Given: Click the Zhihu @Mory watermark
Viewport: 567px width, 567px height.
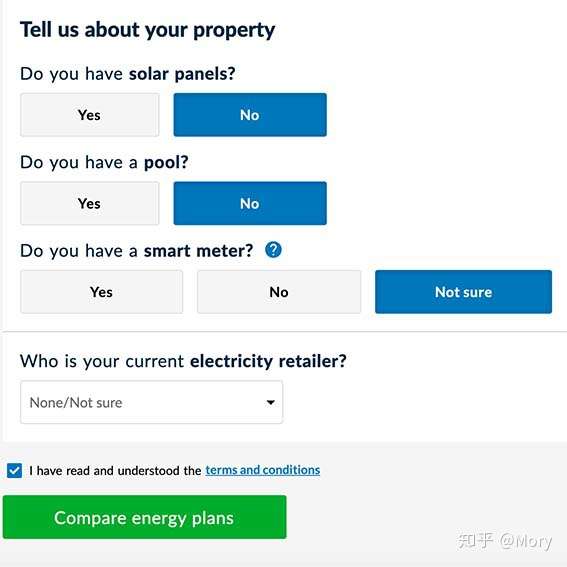Looking at the screenshot, I should (505, 541).
